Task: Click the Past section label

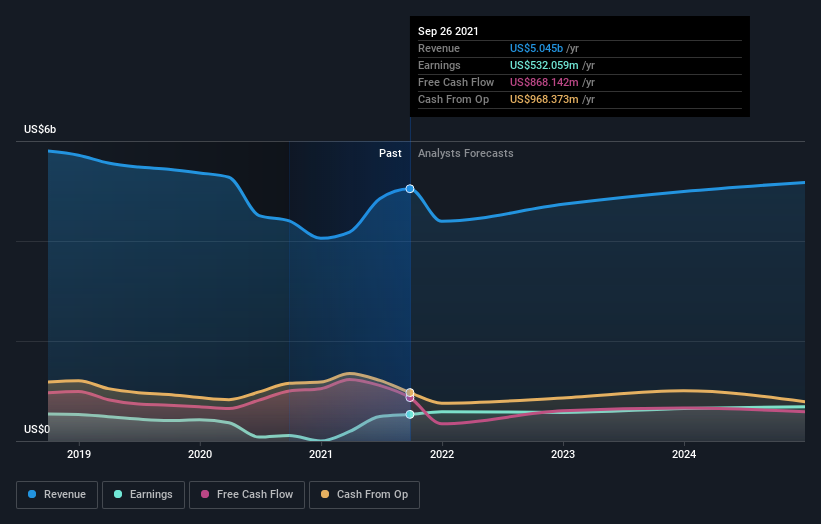Action: coord(390,153)
